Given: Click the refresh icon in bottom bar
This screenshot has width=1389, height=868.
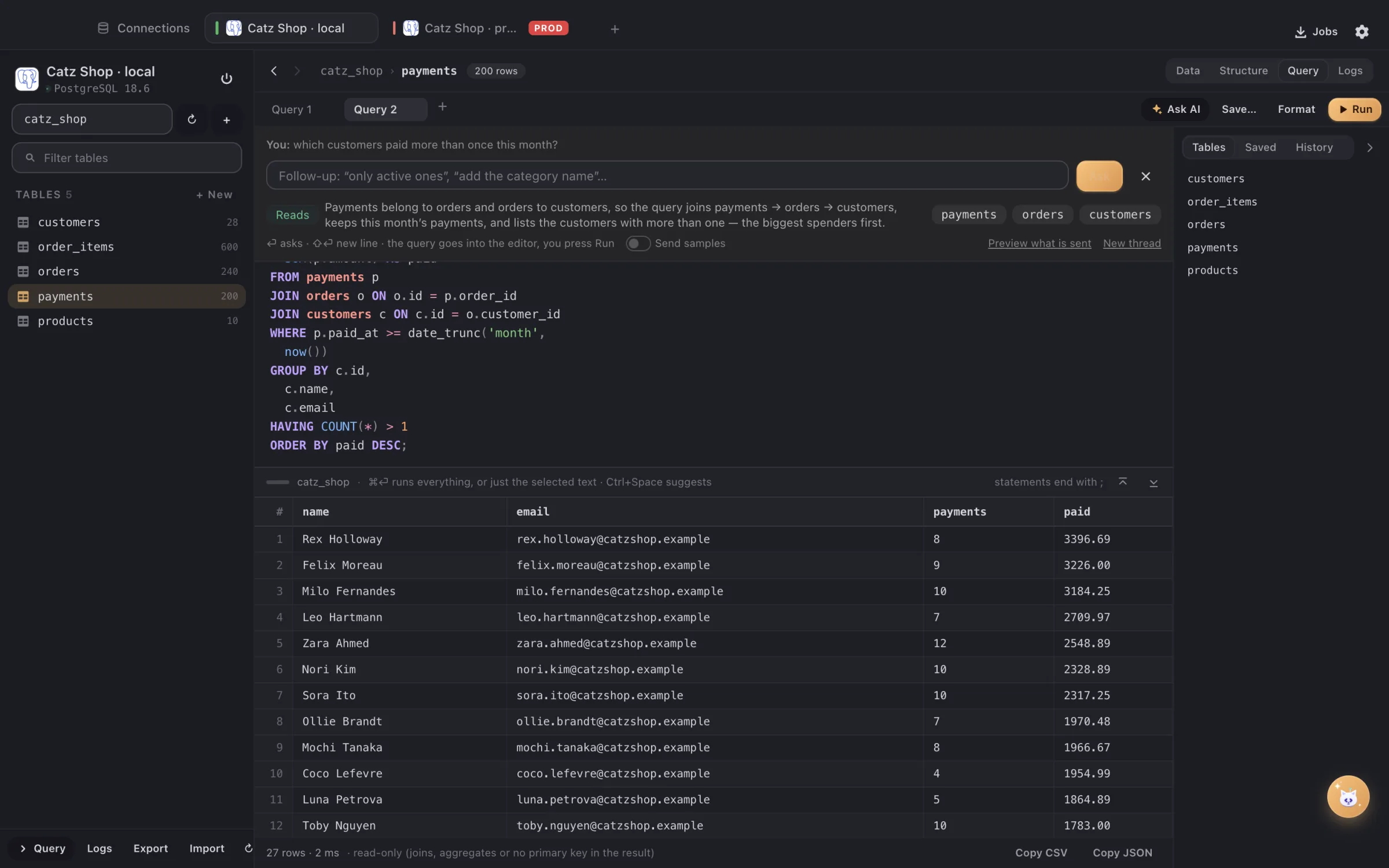Looking at the screenshot, I should click(x=248, y=848).
